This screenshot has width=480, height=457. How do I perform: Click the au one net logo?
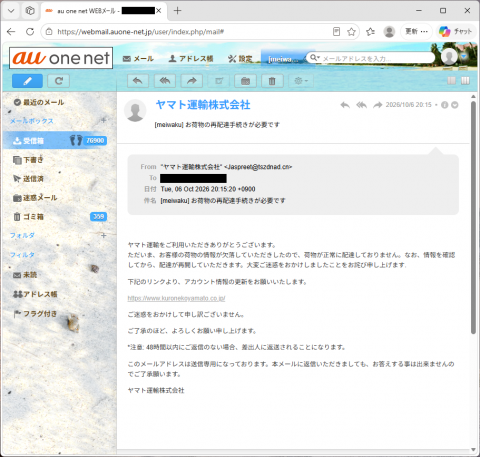61,58
